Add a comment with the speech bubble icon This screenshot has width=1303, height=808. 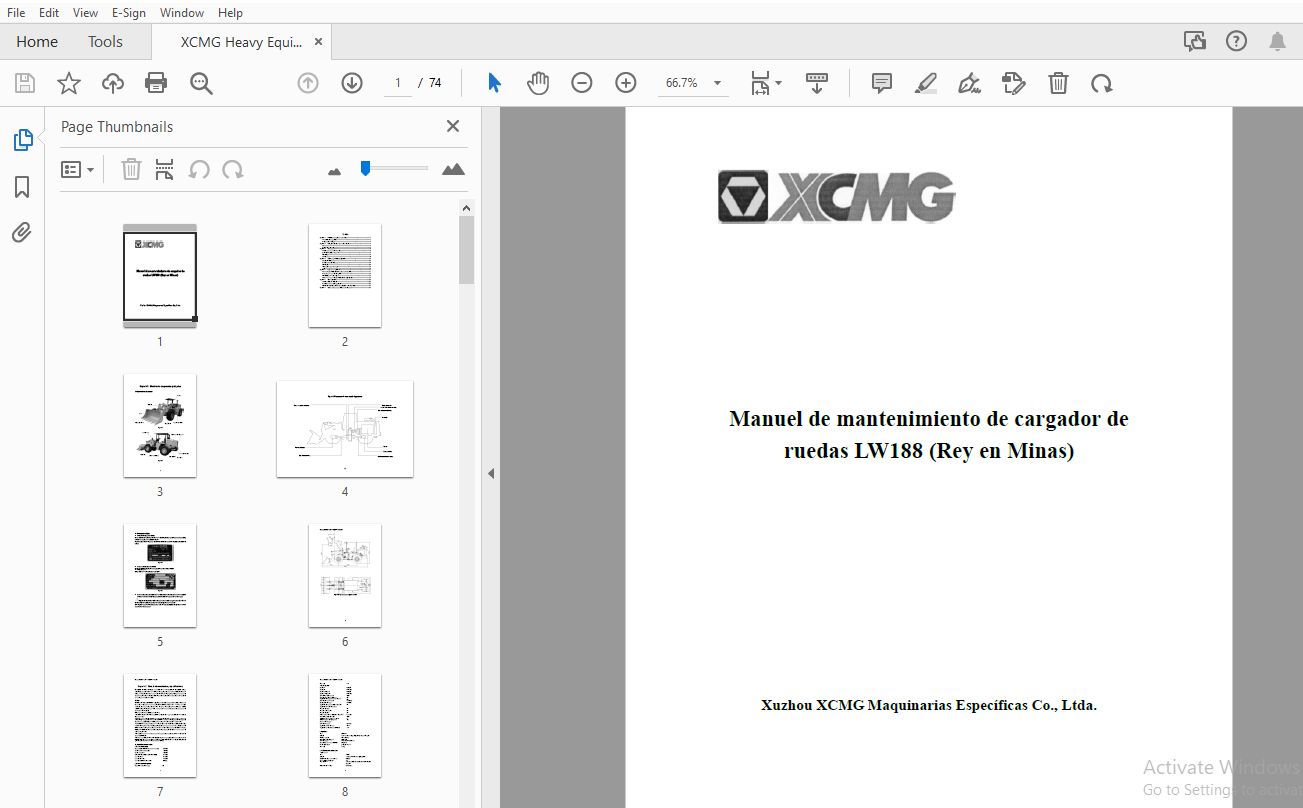(882, 83)
